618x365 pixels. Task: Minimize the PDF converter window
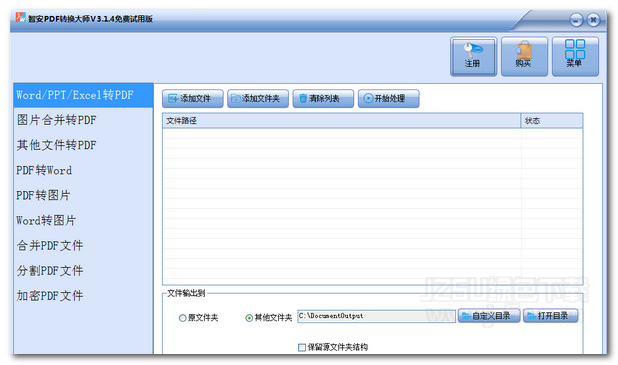click(x=576, y=20)
